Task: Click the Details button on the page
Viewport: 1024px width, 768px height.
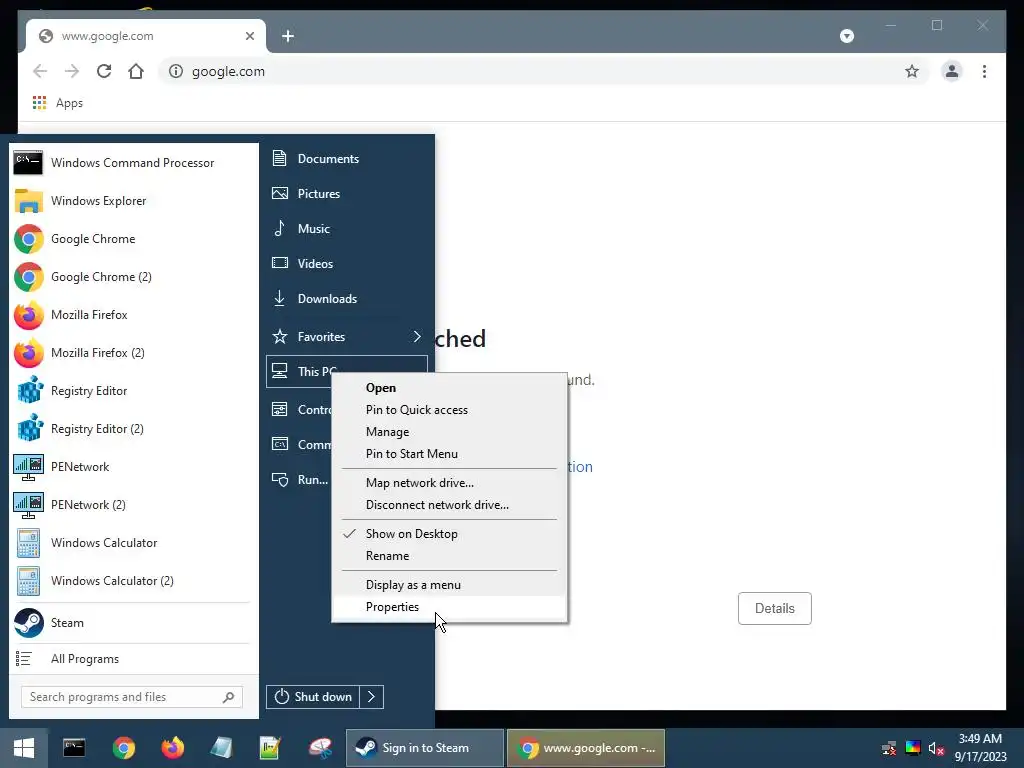Action: point(775,608)
